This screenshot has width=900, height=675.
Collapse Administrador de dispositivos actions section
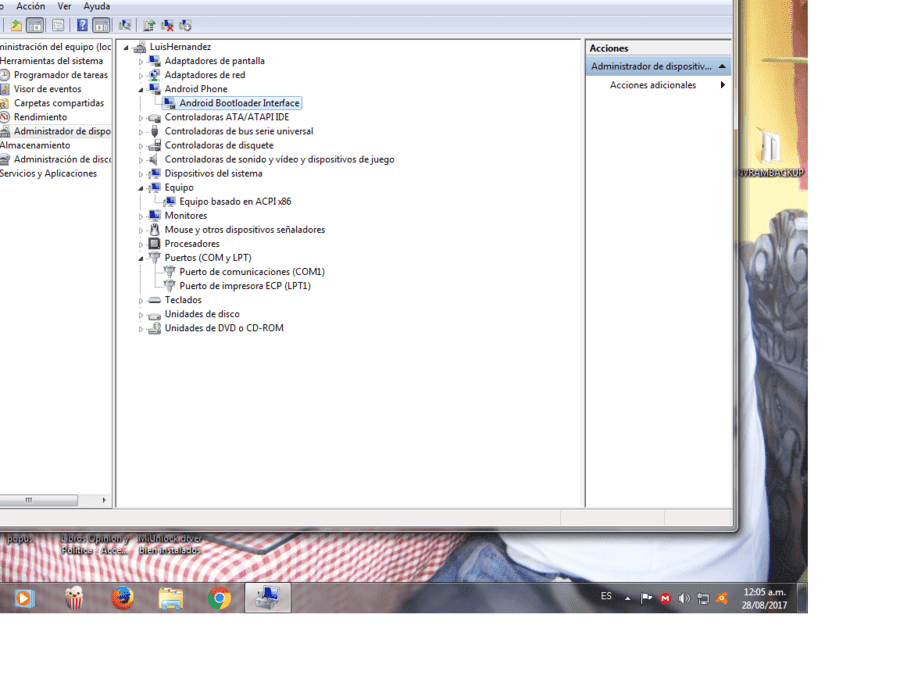pyautogui.click(x=723, y=67)
